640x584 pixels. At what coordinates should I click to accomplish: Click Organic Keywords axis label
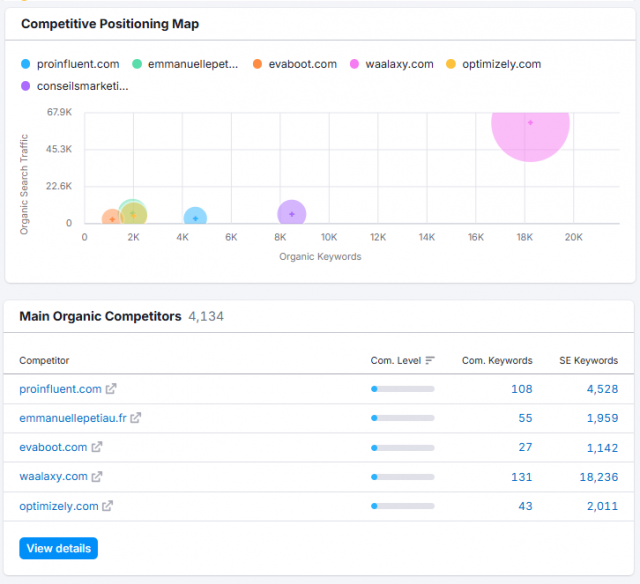(x=320, y=257)
